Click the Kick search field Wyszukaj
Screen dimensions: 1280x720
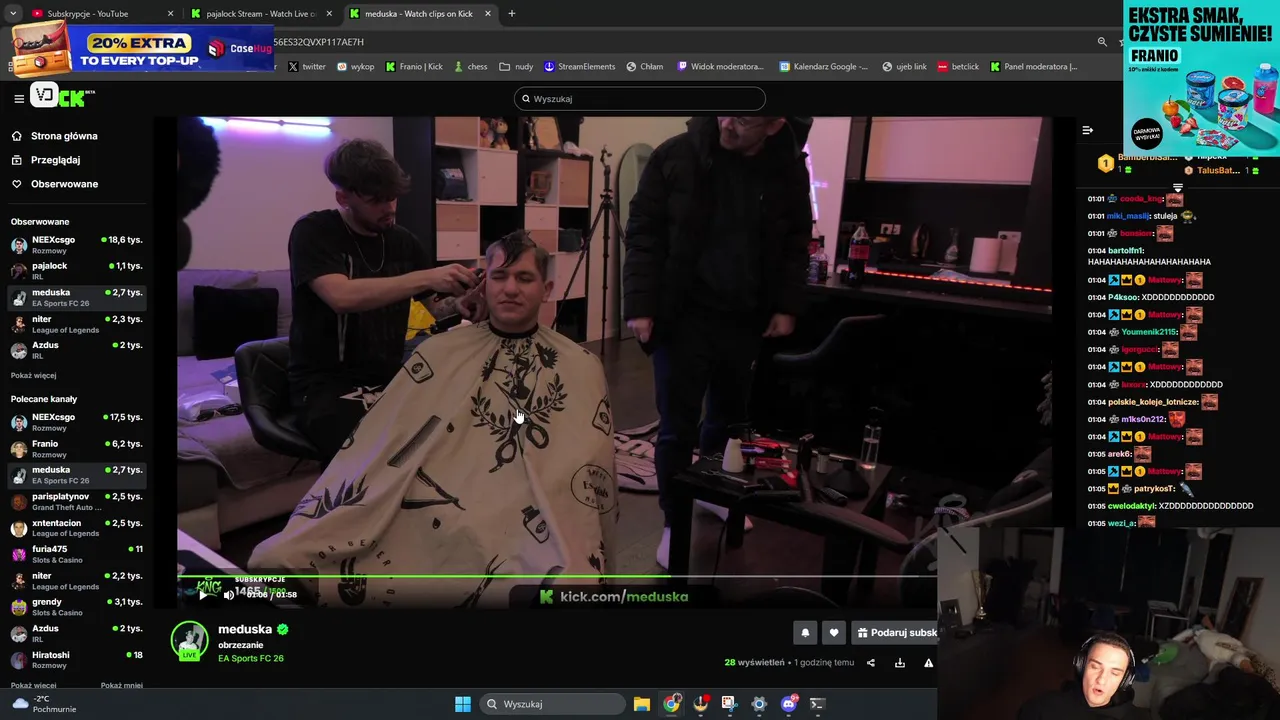coord(640,99)
